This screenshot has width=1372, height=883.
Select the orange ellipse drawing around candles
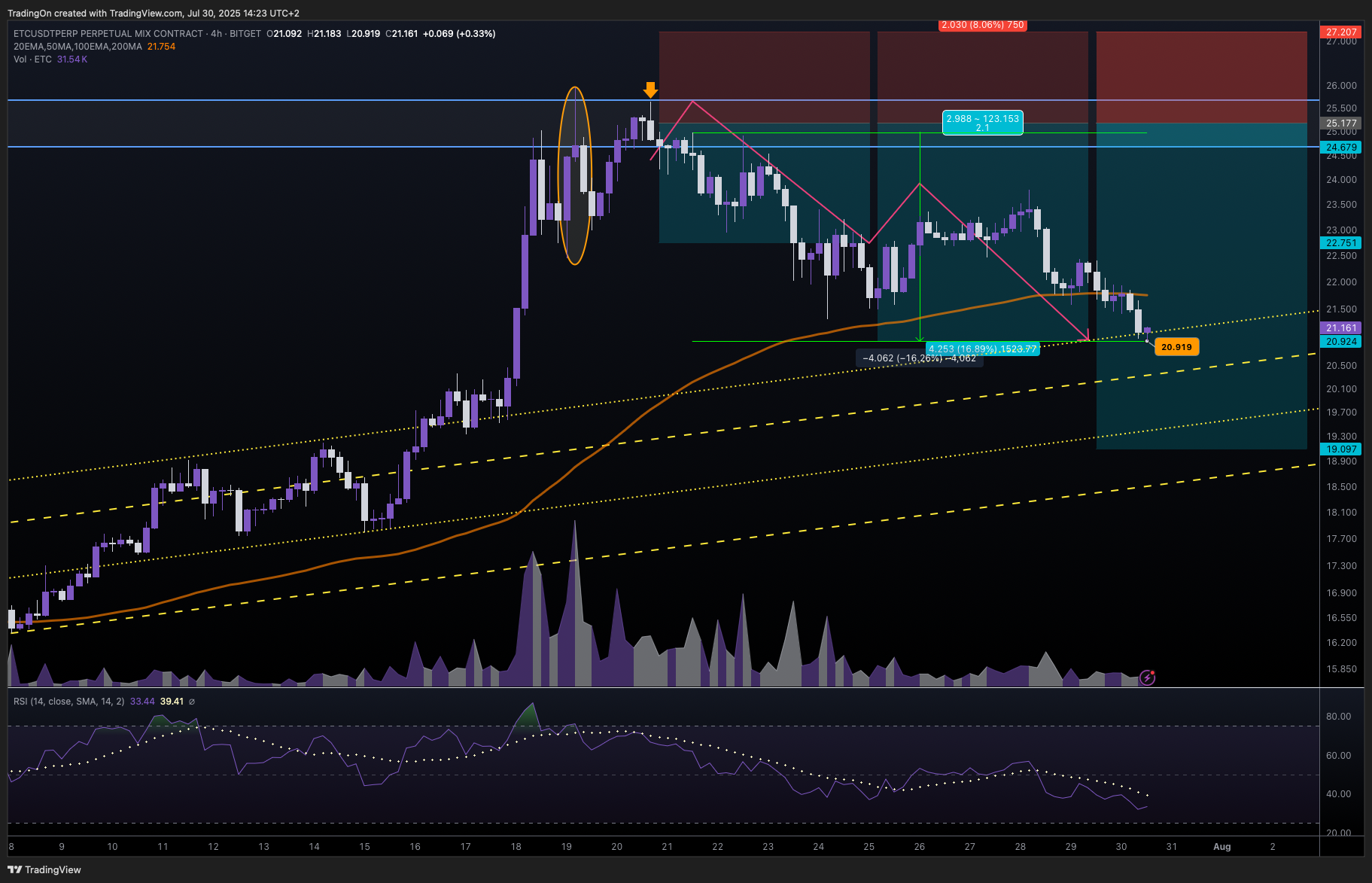click(575, 175)
